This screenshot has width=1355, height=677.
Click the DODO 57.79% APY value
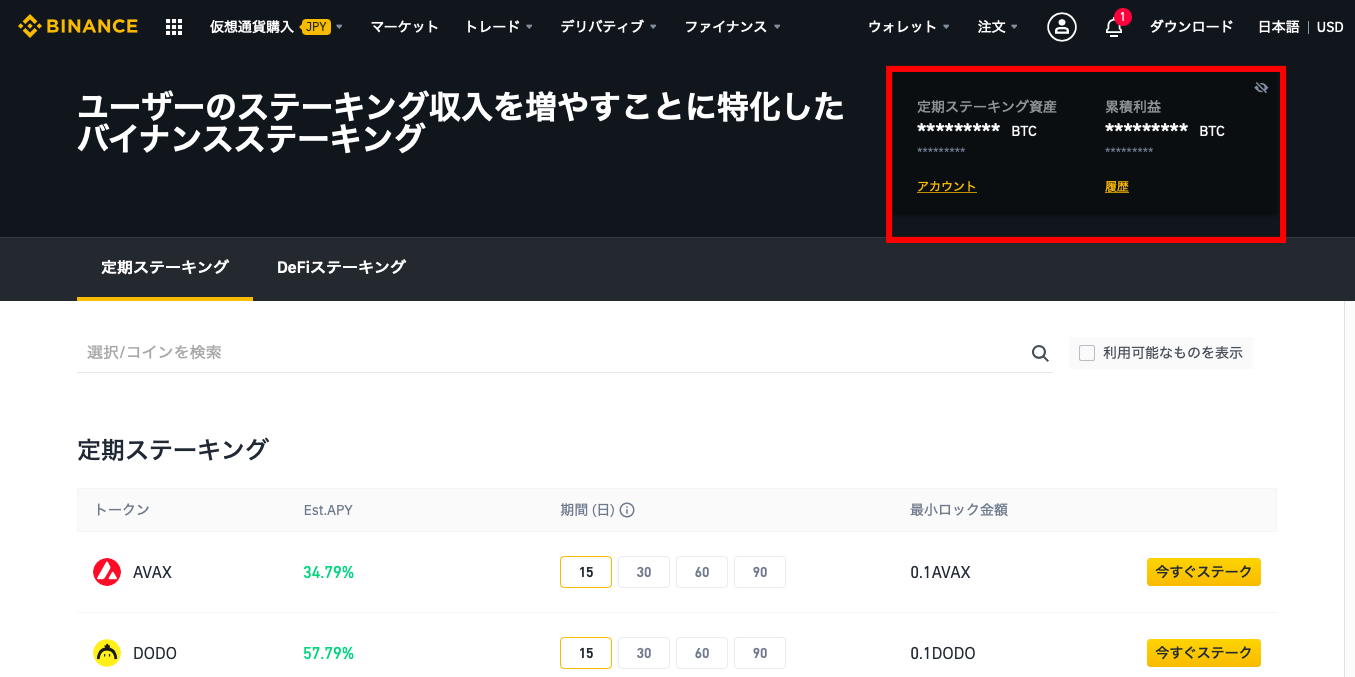tap(329, 654)
